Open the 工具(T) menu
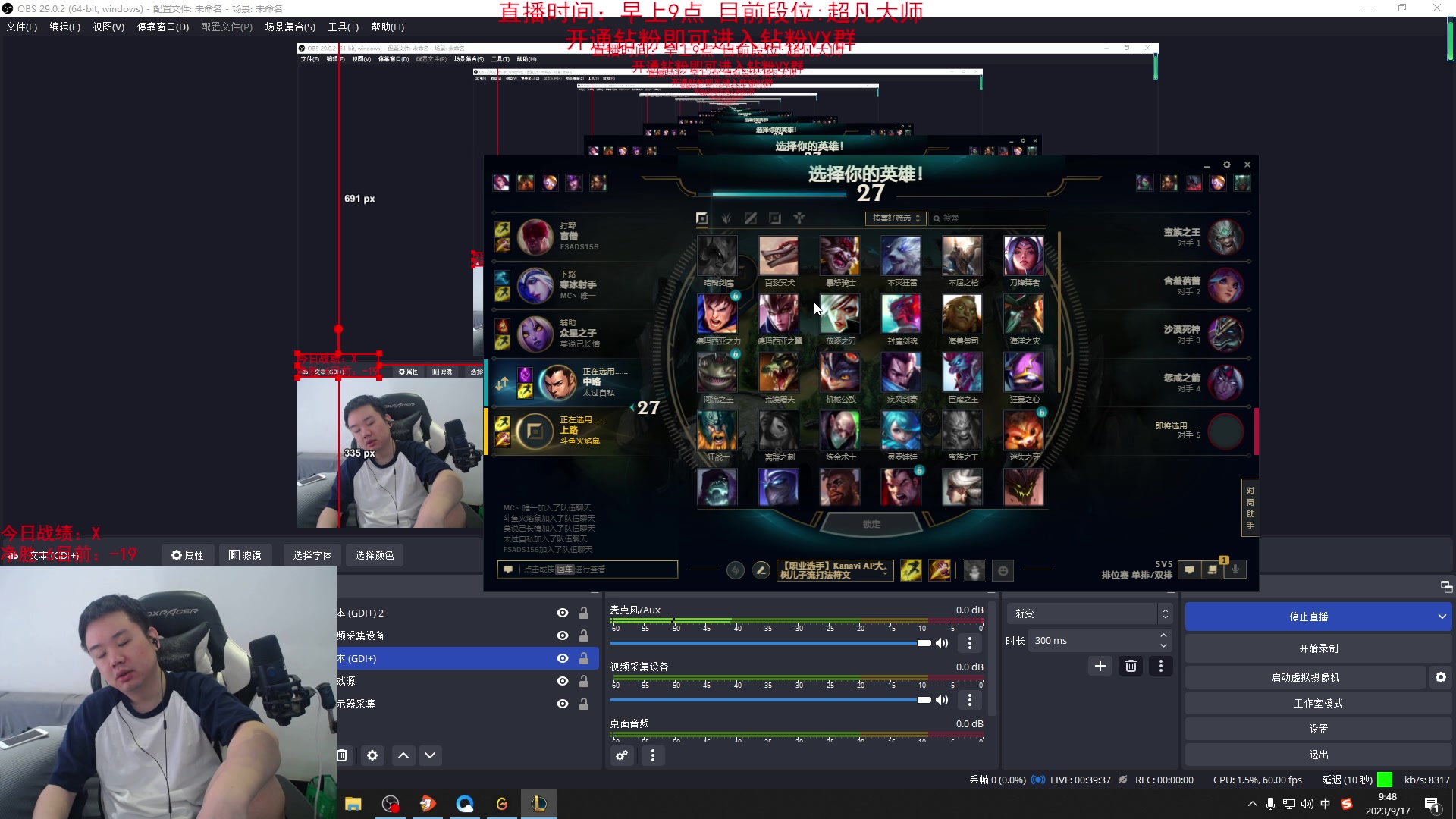 point(344,27)
